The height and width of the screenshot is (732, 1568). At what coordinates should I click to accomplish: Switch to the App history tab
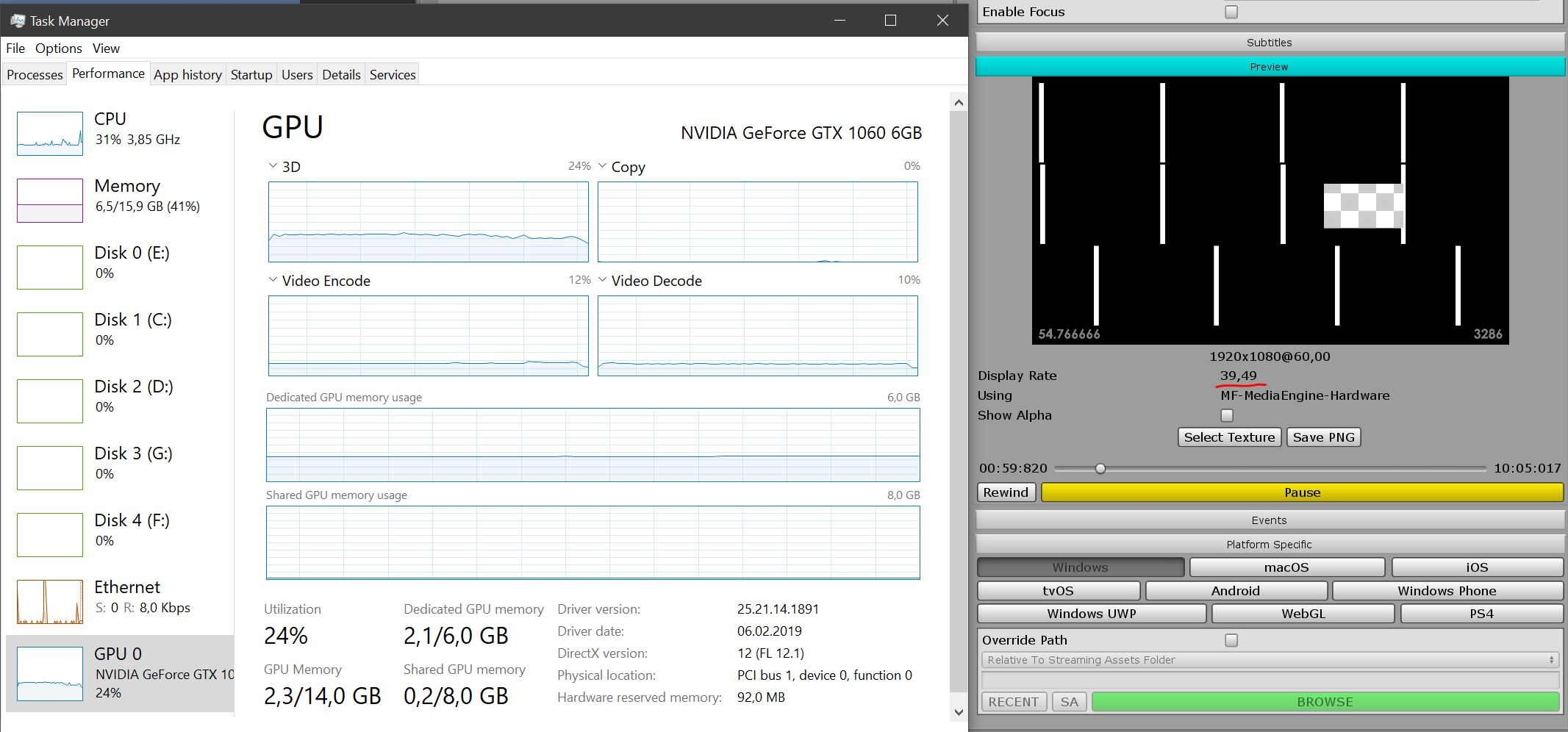tap(187, 73)
